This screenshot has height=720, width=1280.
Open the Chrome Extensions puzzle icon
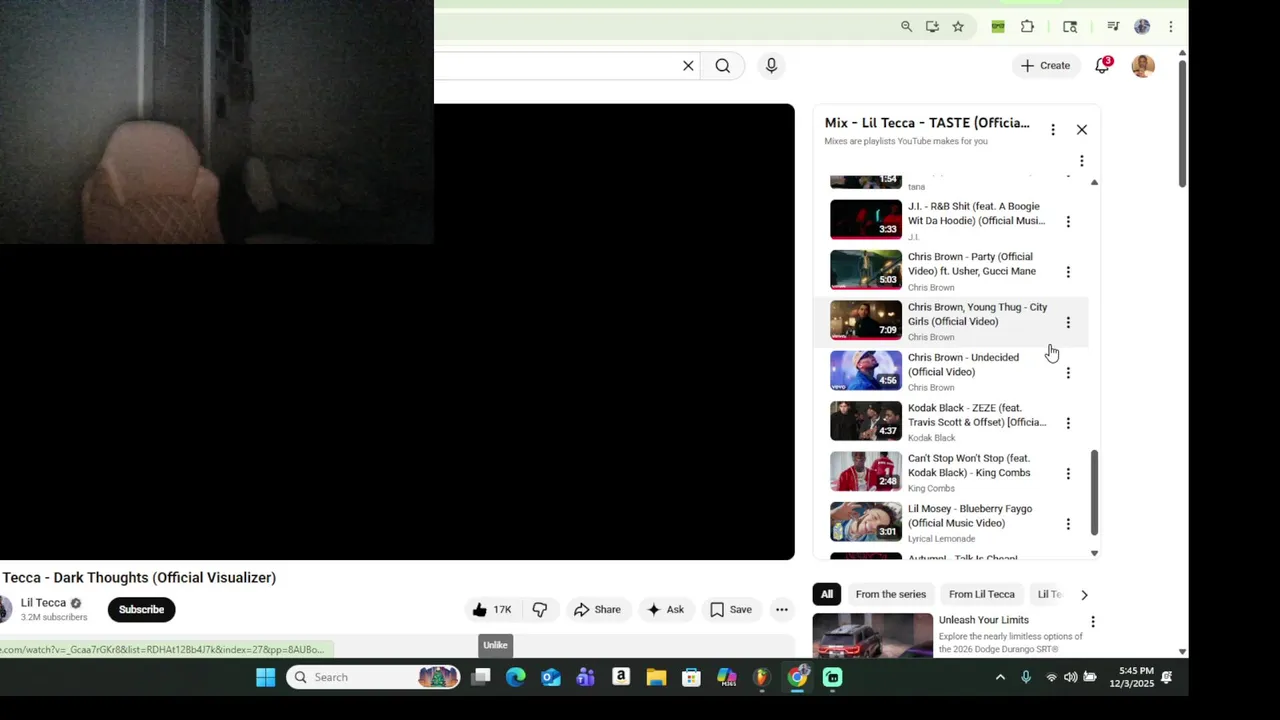coord(1027,27)
